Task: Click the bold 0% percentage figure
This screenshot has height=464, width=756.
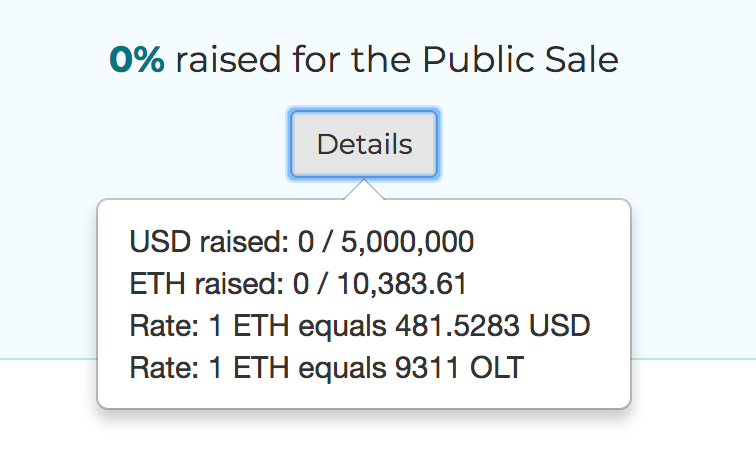Action: [x=137, y=61]
